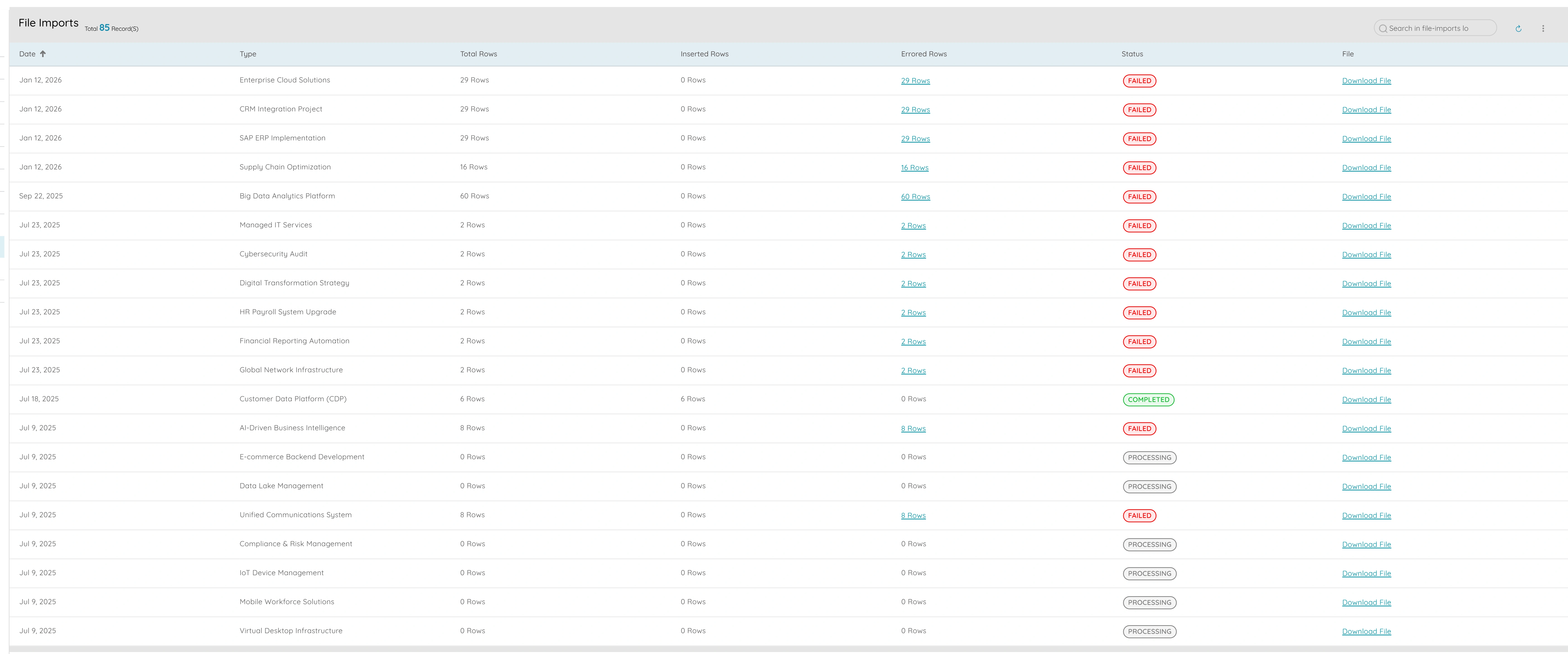Download the file for Virtual Desktop Infrastructure
This screenshot has height=654, width=1568.
point(1367,631)
